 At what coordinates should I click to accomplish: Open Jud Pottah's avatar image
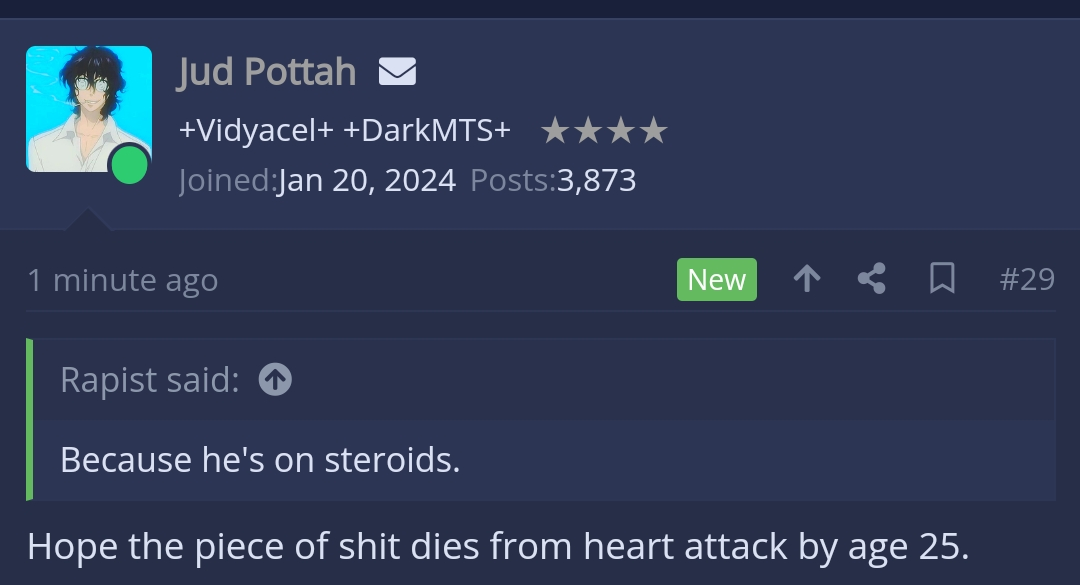(88, 108)
